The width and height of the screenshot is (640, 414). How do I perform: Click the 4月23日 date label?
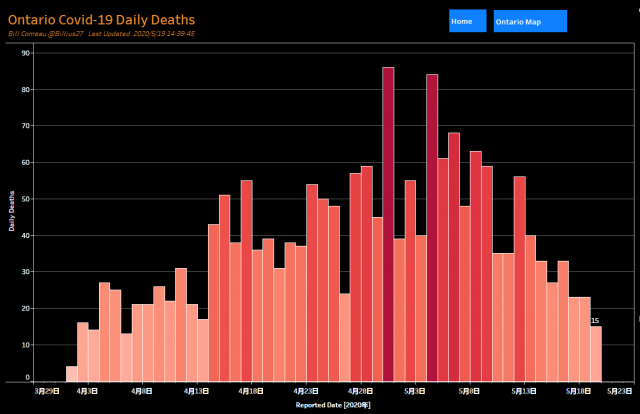(x=306, y=391)
